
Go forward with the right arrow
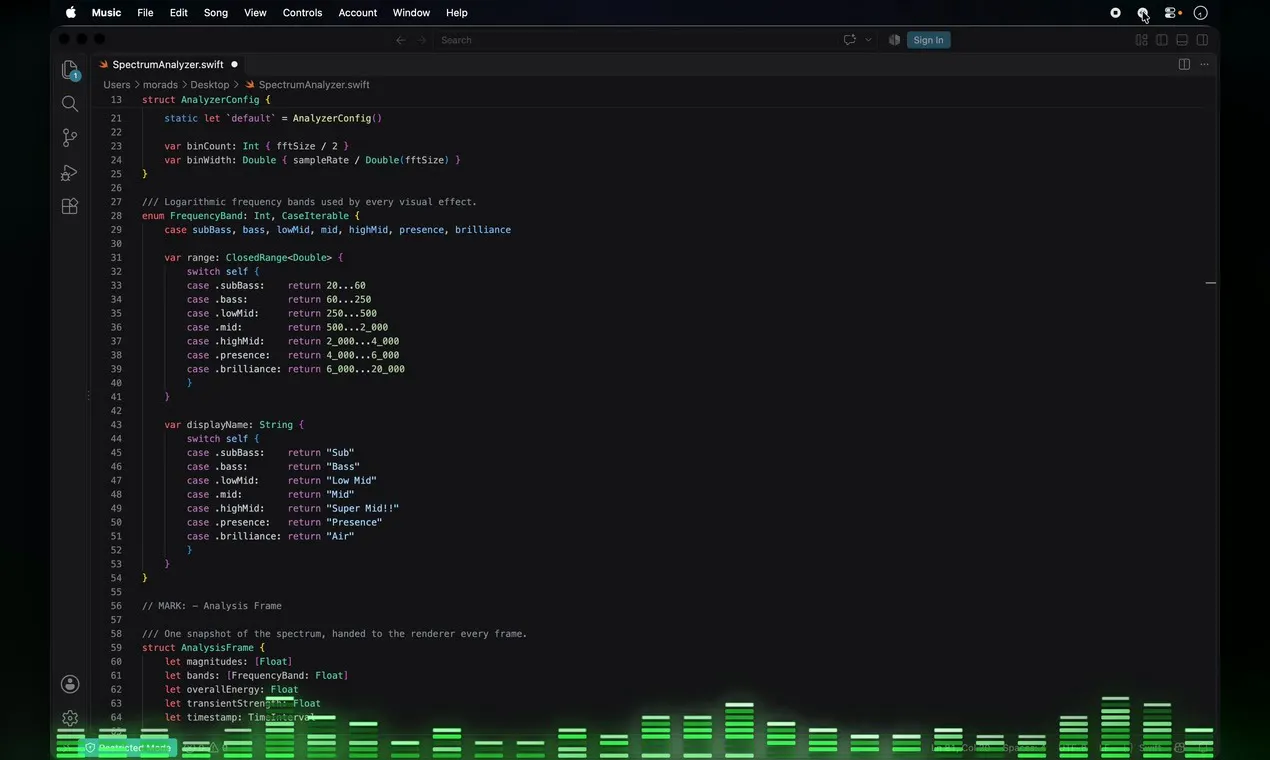(x=422, y=40)
